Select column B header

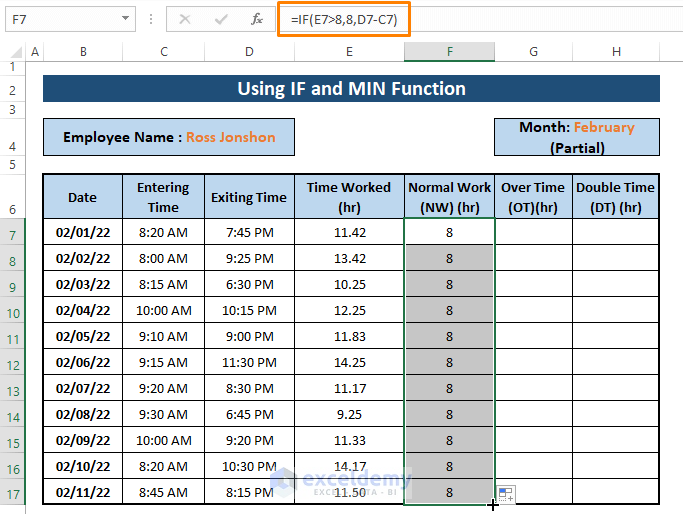click(x=83, y=52)
